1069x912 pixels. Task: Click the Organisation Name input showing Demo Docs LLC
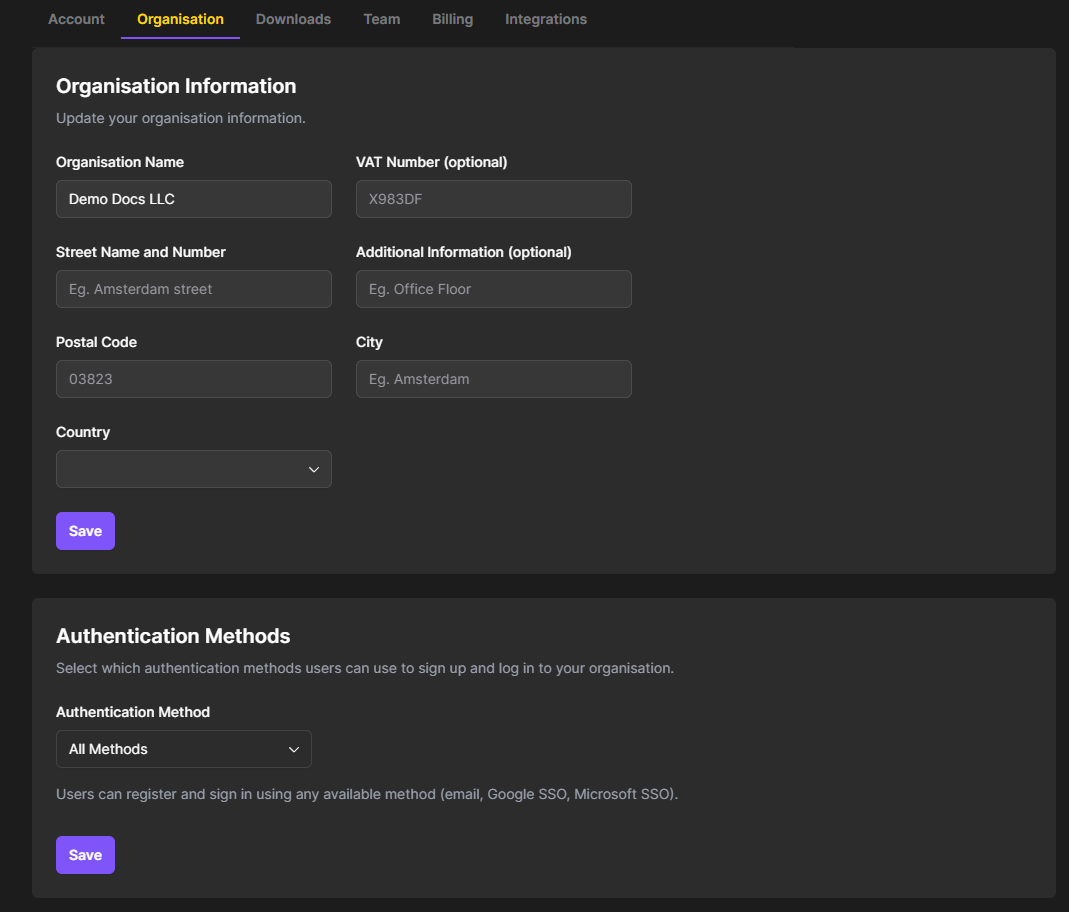pos(193,199)
